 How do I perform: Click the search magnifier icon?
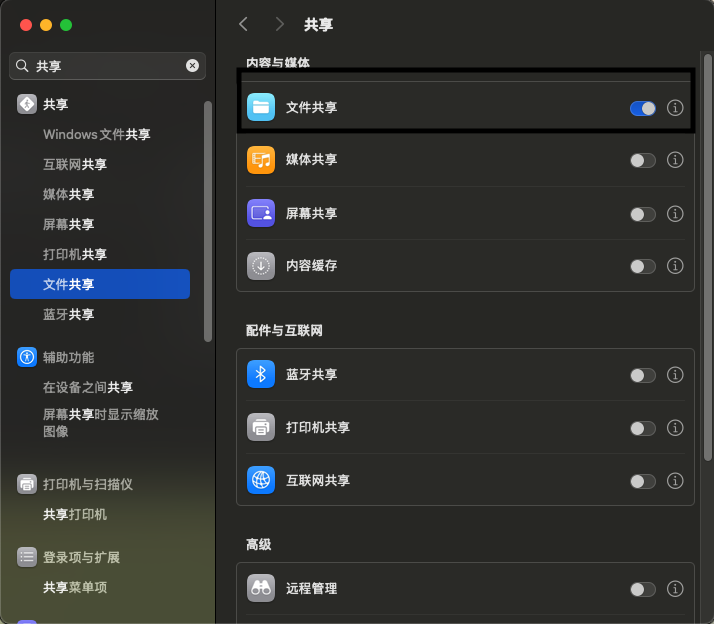[x=22, y=66]
